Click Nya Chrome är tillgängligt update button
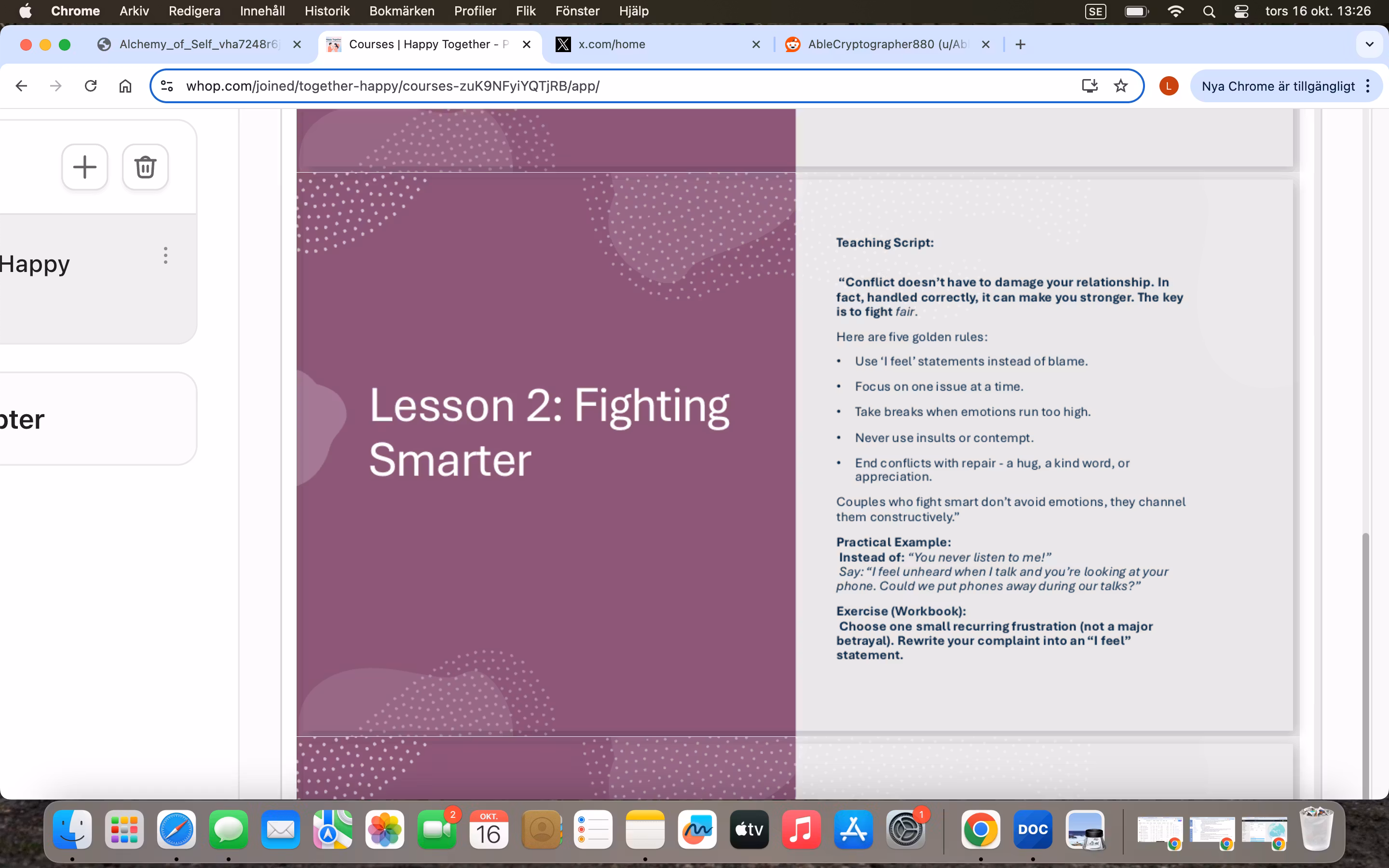This screenshot has height=868, width=1389. coord(1278,86)
